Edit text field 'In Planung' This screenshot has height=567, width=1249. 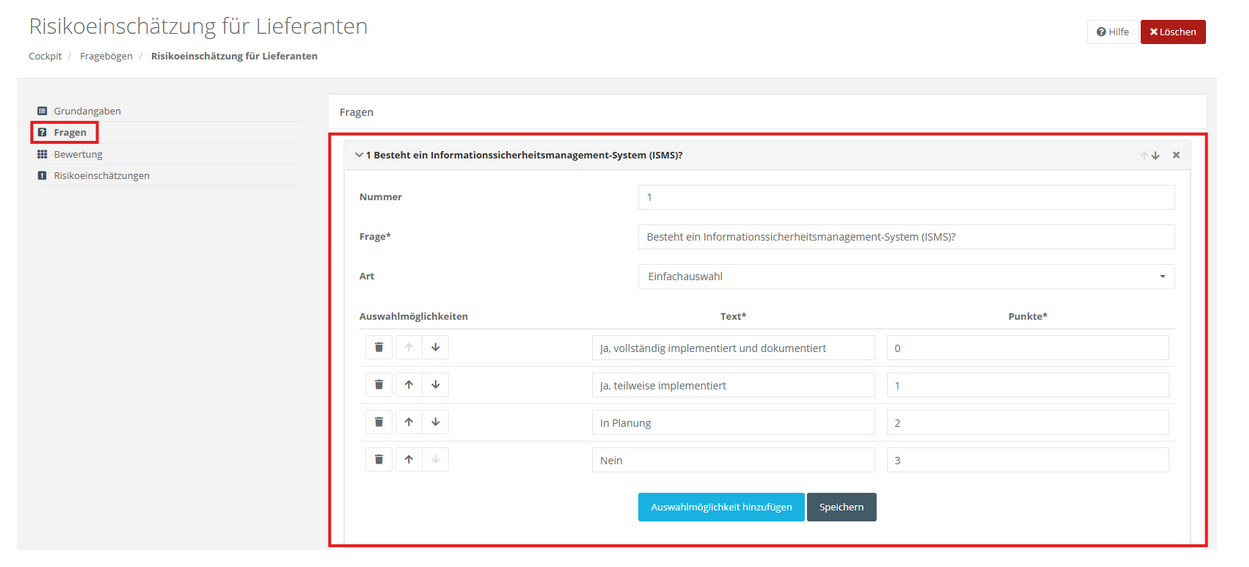click(733, 422)
